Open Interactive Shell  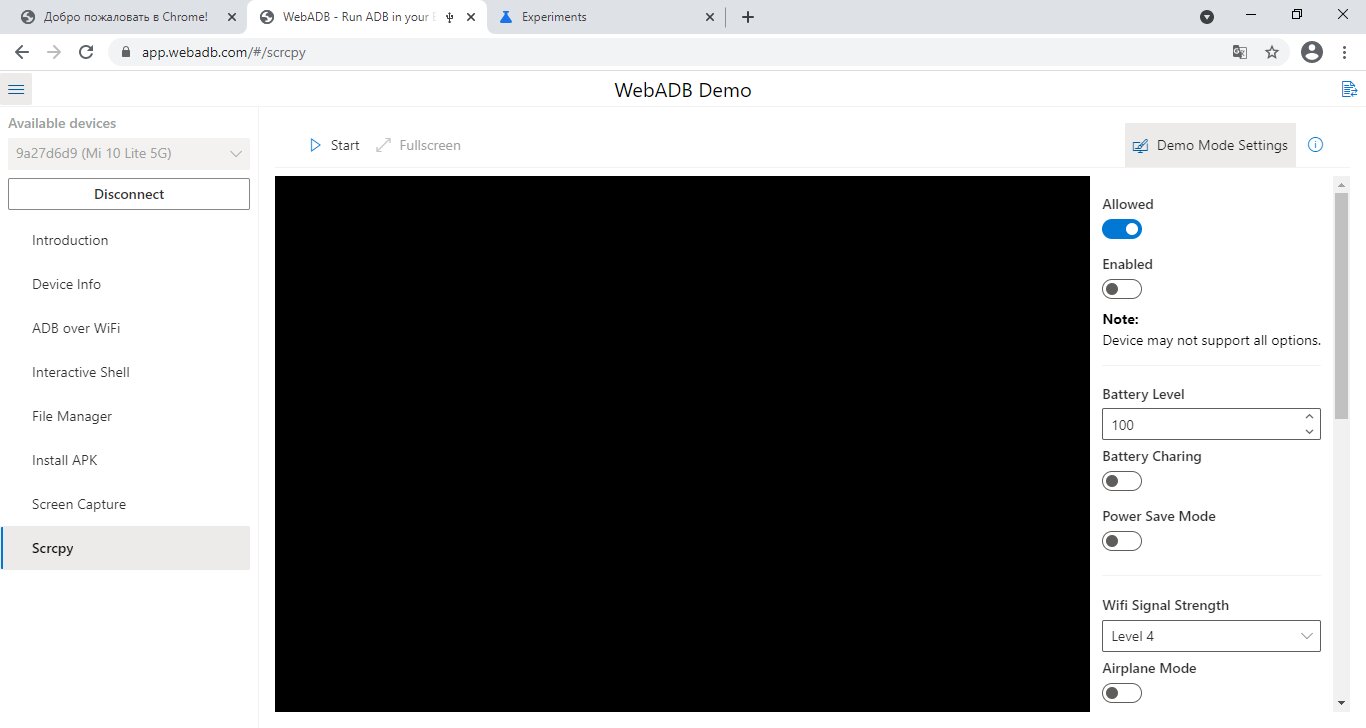[x=125, y=372]
